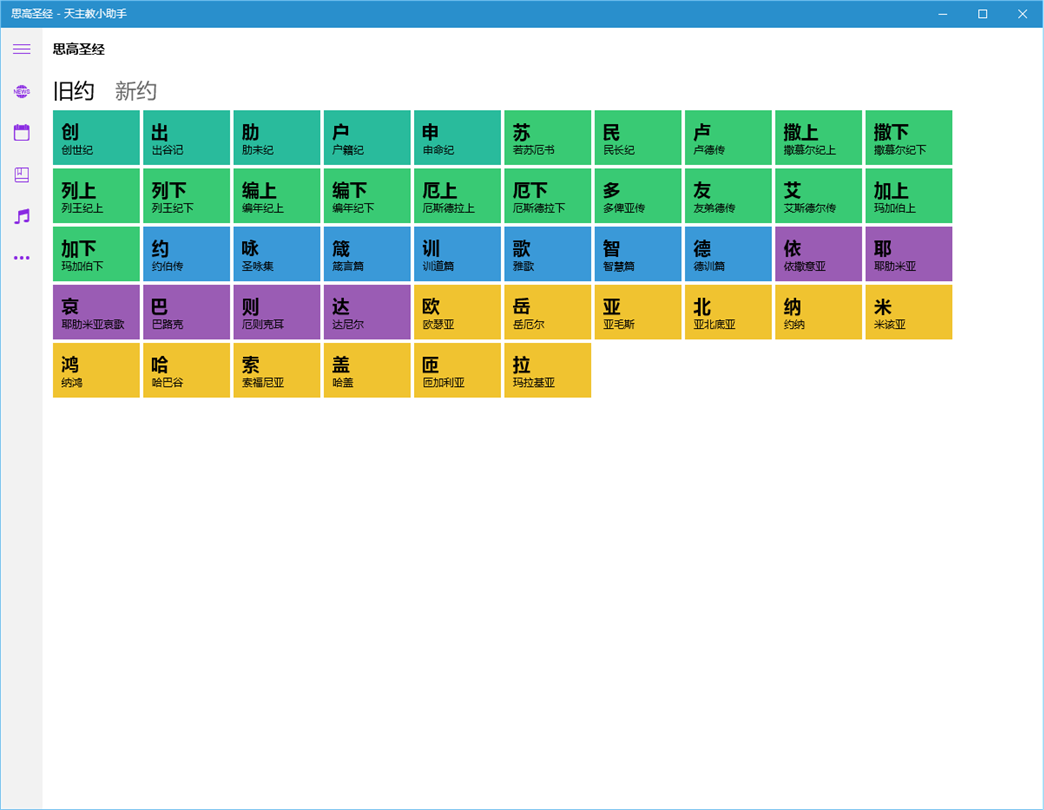1044x810 pixels.
Task: Open the News globe icon in sidebar
Action: pyautogui.click(x=21, y=91)
